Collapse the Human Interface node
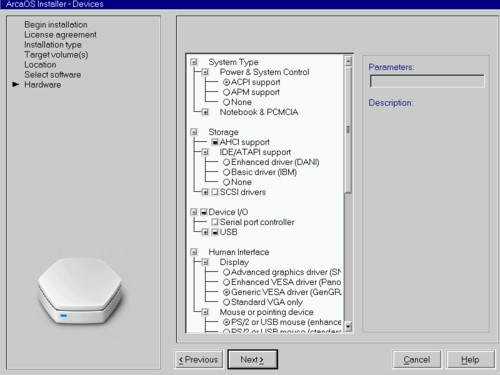 click(194, 252)
